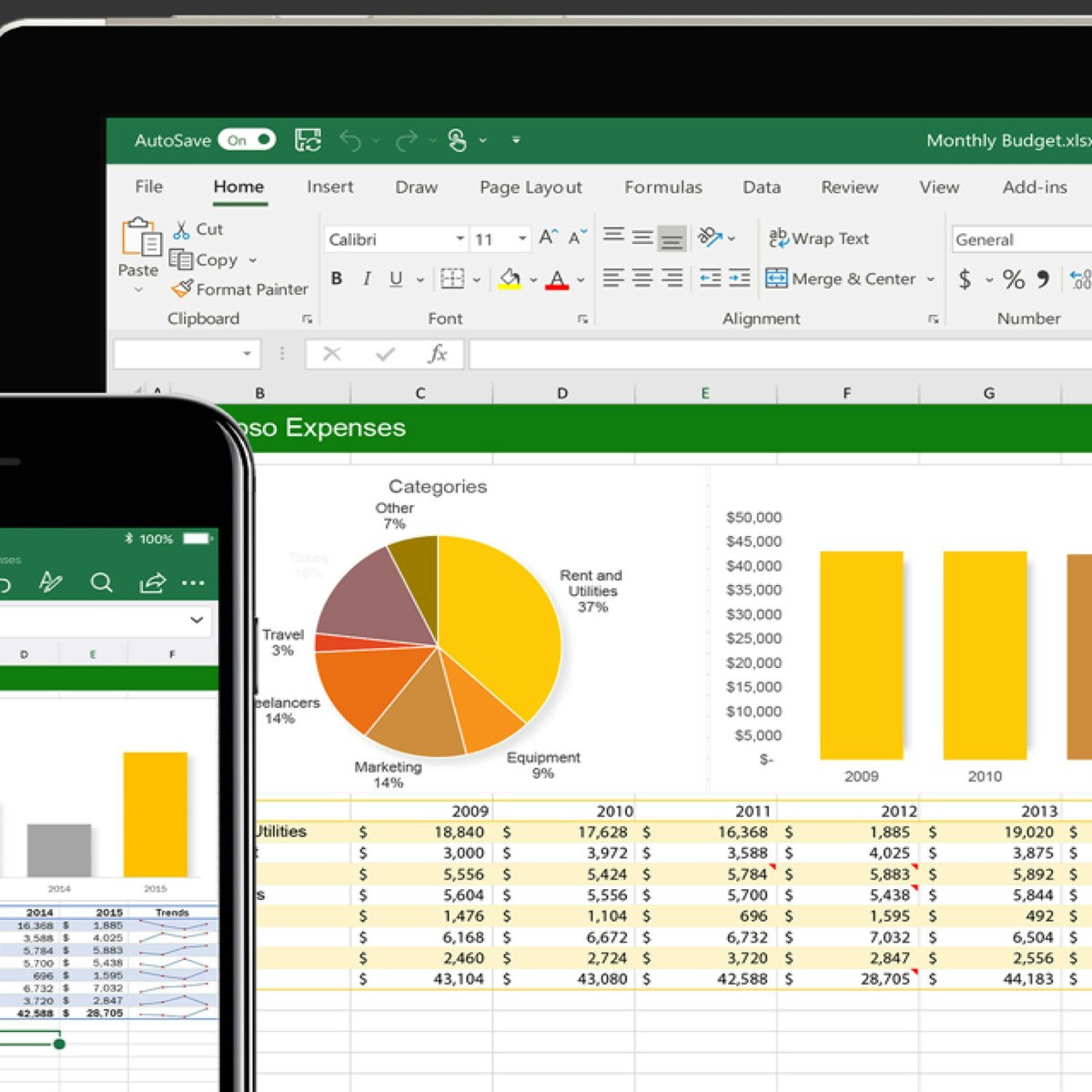Click the Orientation angled text icon

coord(710,238)
